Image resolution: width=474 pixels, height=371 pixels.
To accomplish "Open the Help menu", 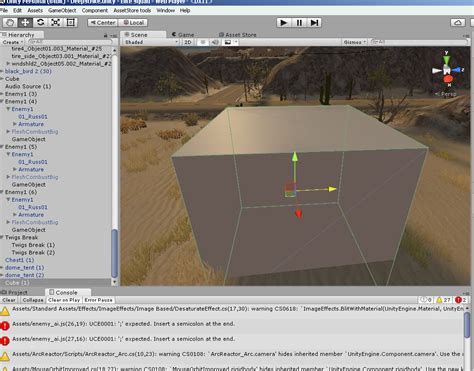I will point(185,10).
